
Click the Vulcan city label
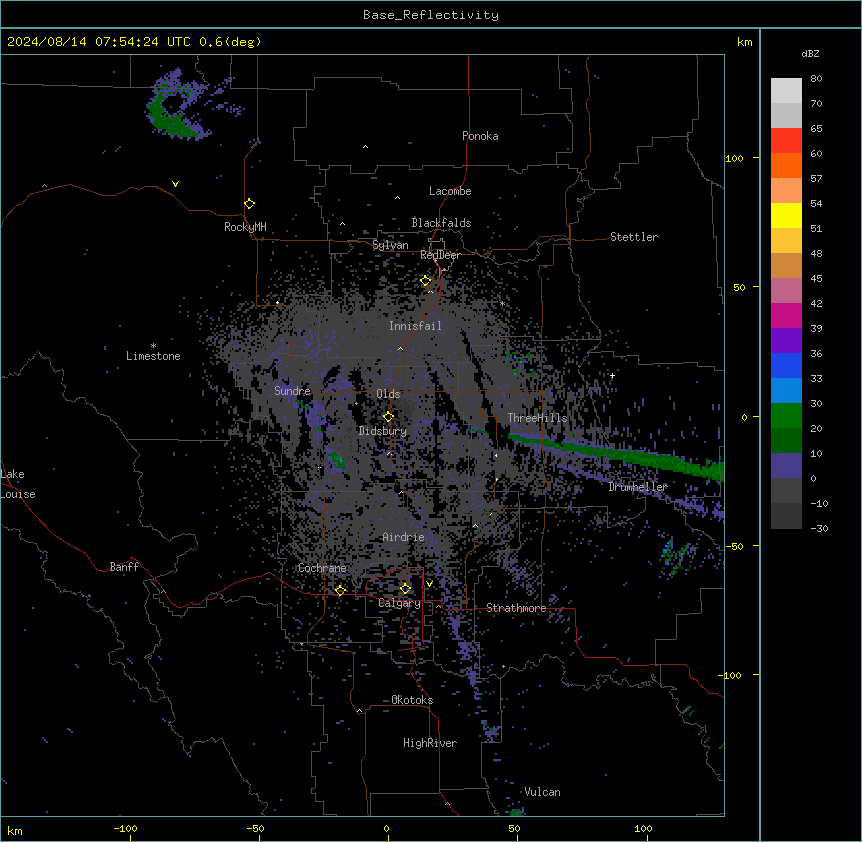pyautogui.click(x=542, y=792)
